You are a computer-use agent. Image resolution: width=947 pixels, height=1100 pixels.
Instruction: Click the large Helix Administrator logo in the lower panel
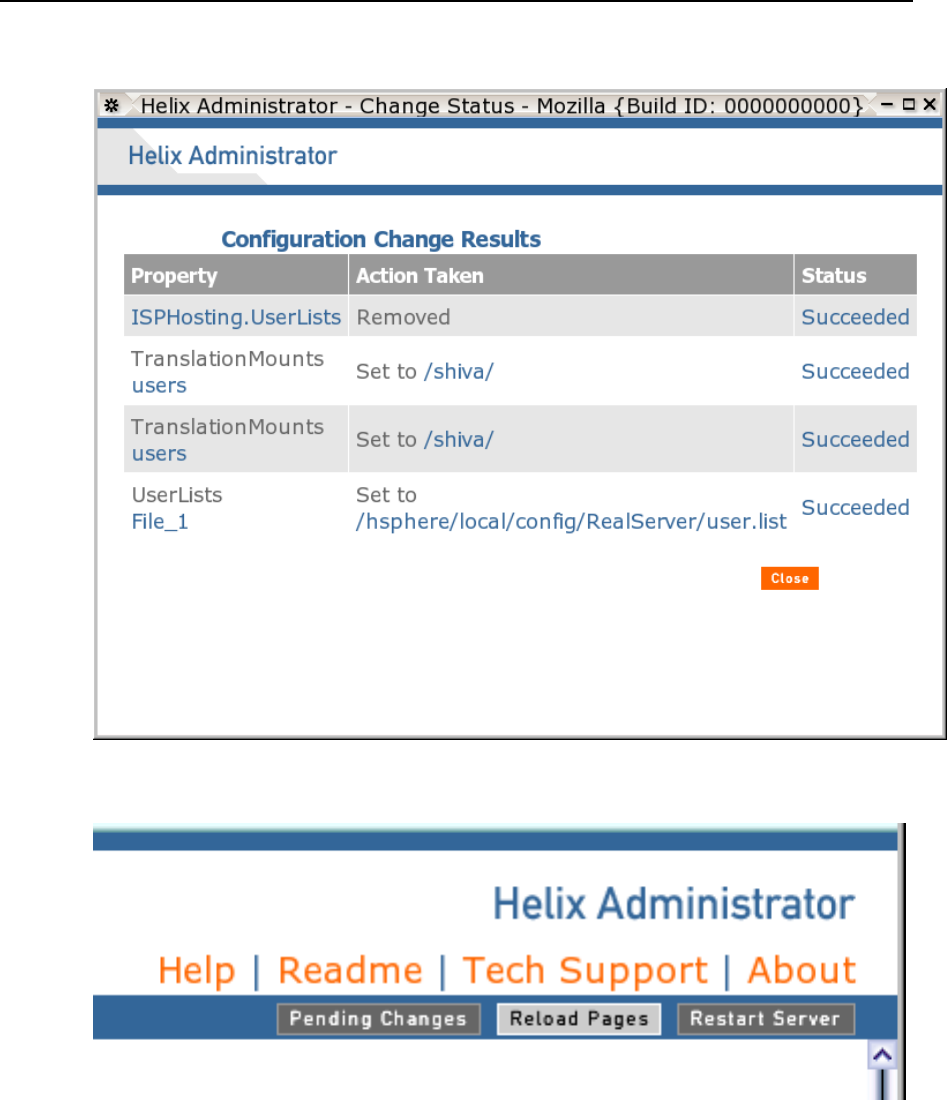point(674,904)
